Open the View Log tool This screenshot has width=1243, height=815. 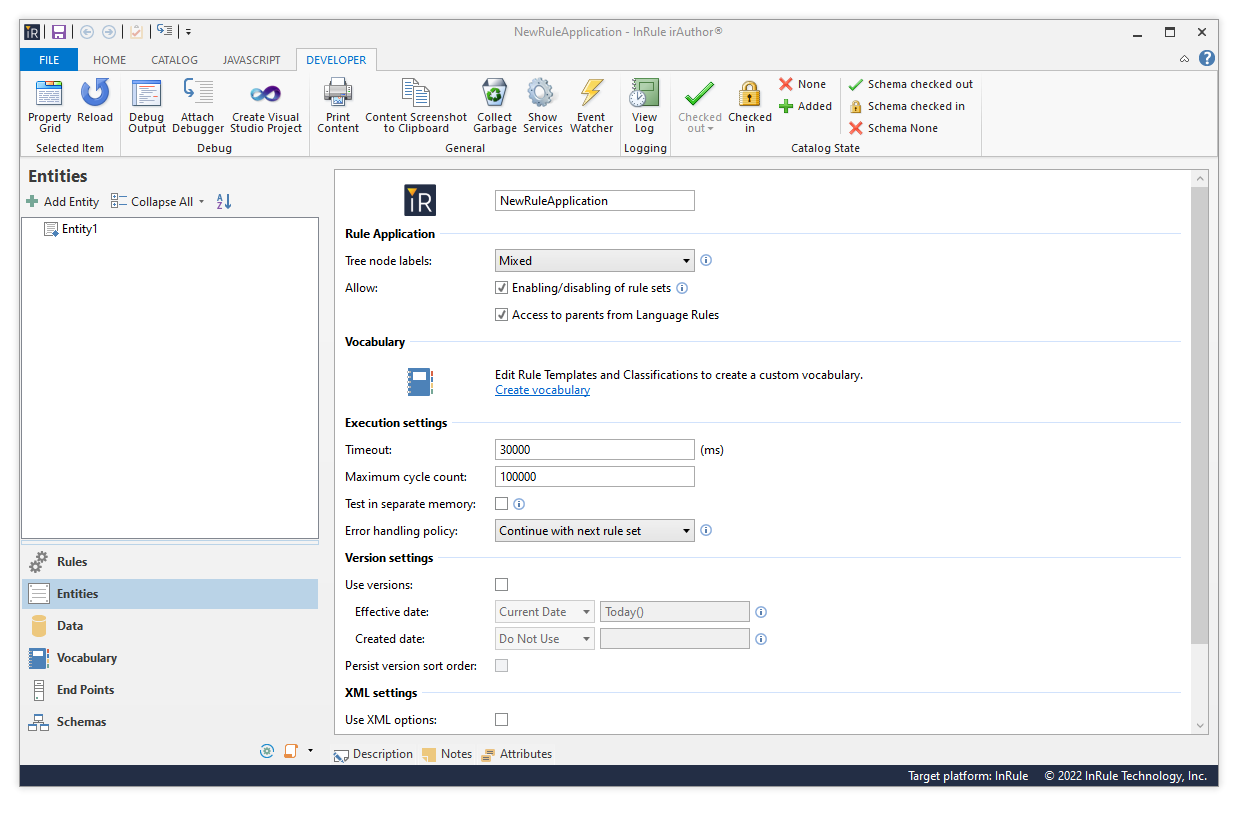click(x=644, y=106)
